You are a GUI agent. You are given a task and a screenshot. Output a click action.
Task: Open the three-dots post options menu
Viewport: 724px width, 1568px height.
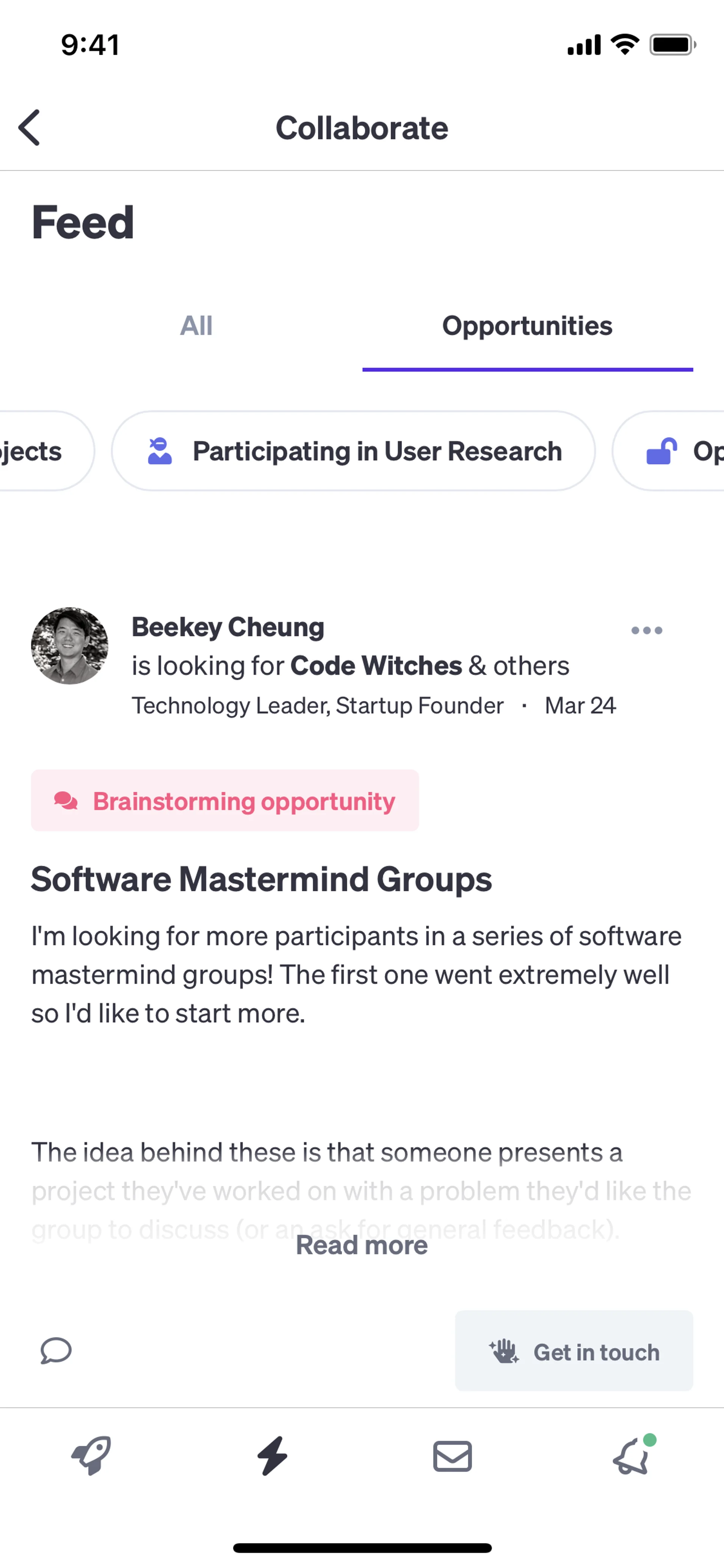646,630
